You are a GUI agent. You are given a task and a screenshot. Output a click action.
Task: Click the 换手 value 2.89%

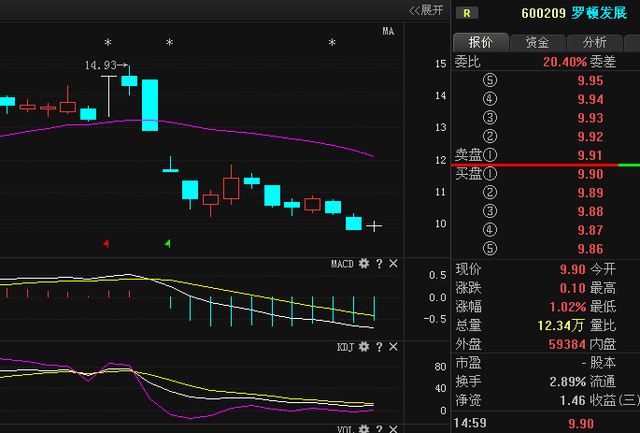[568, 382]
